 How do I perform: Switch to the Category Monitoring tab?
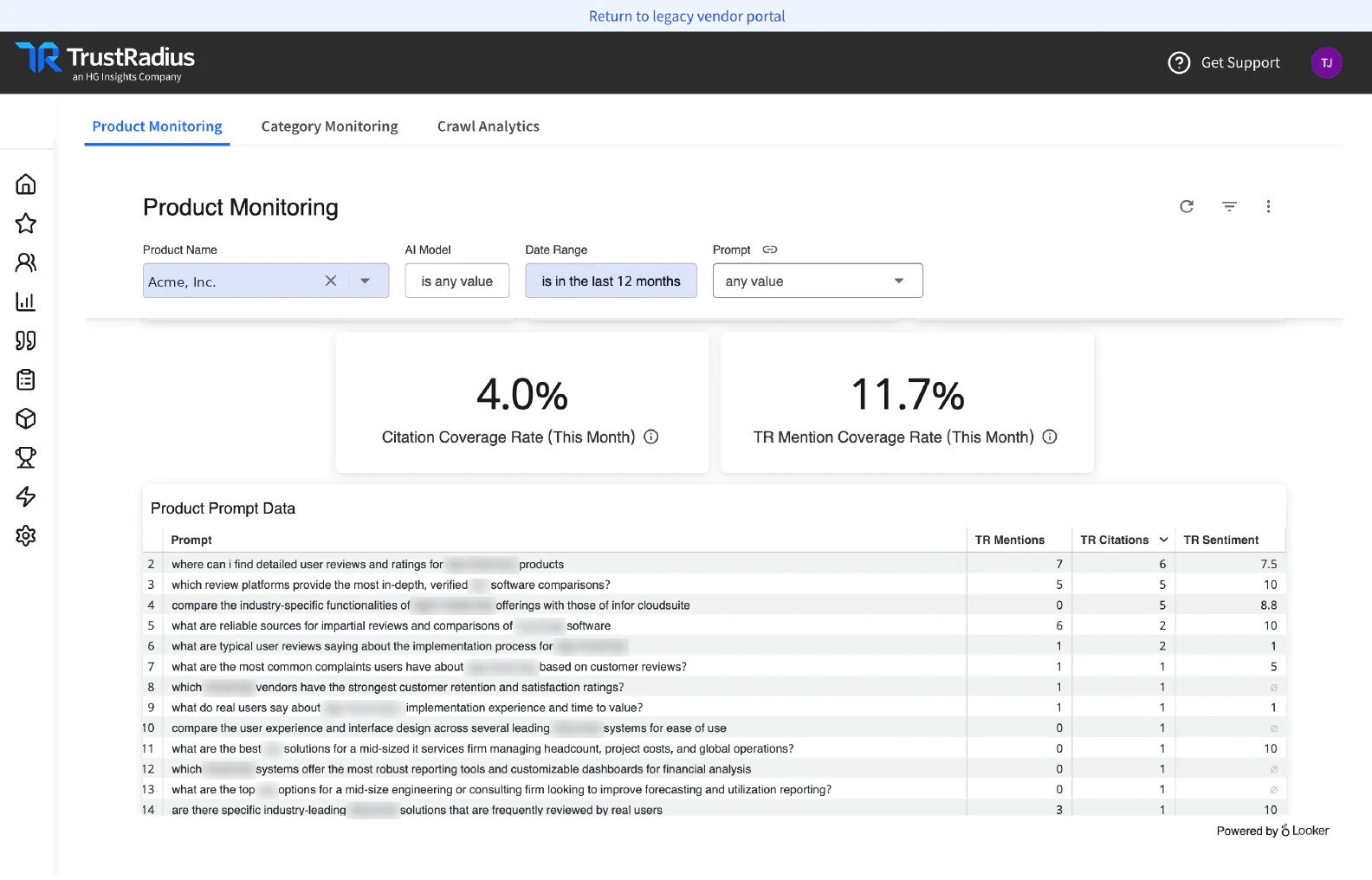[330, 126]
